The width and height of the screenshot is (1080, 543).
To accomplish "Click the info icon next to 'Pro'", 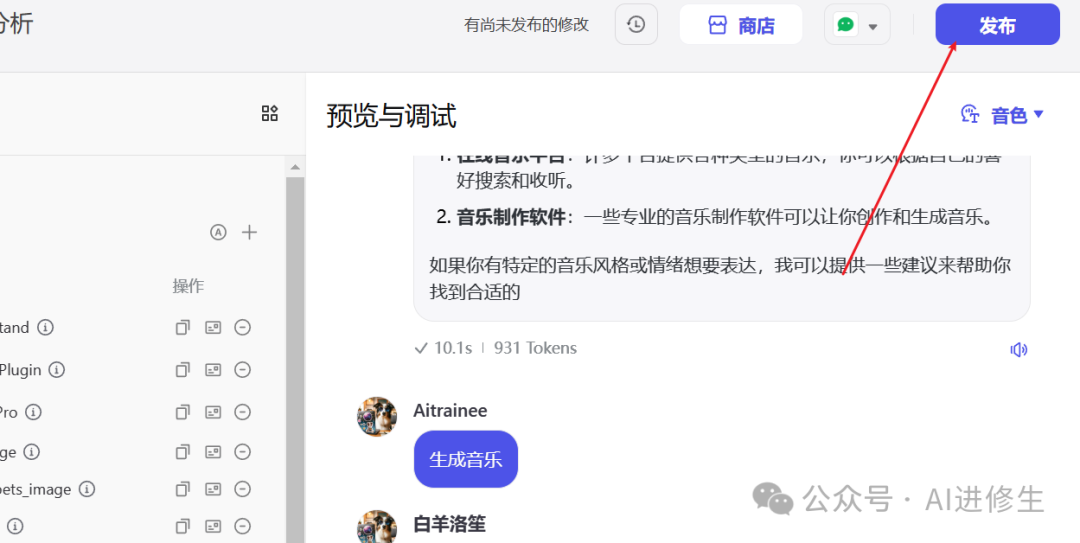I will pyautogui.click(x=34, y=413).
